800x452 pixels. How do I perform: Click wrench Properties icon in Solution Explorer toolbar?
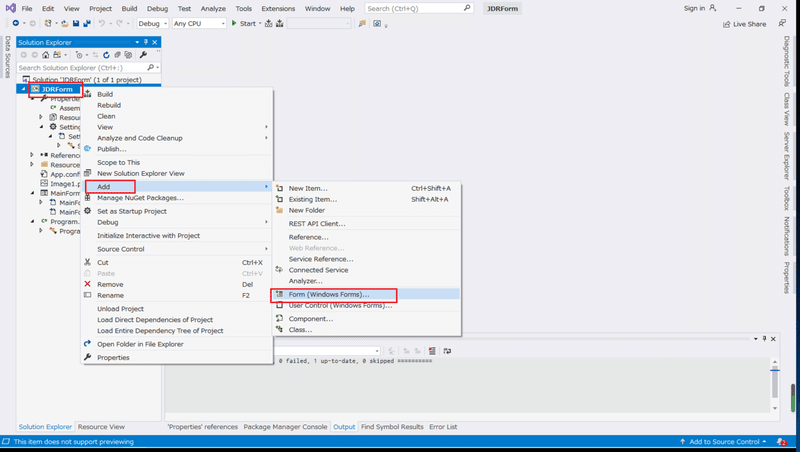[143, 55]
